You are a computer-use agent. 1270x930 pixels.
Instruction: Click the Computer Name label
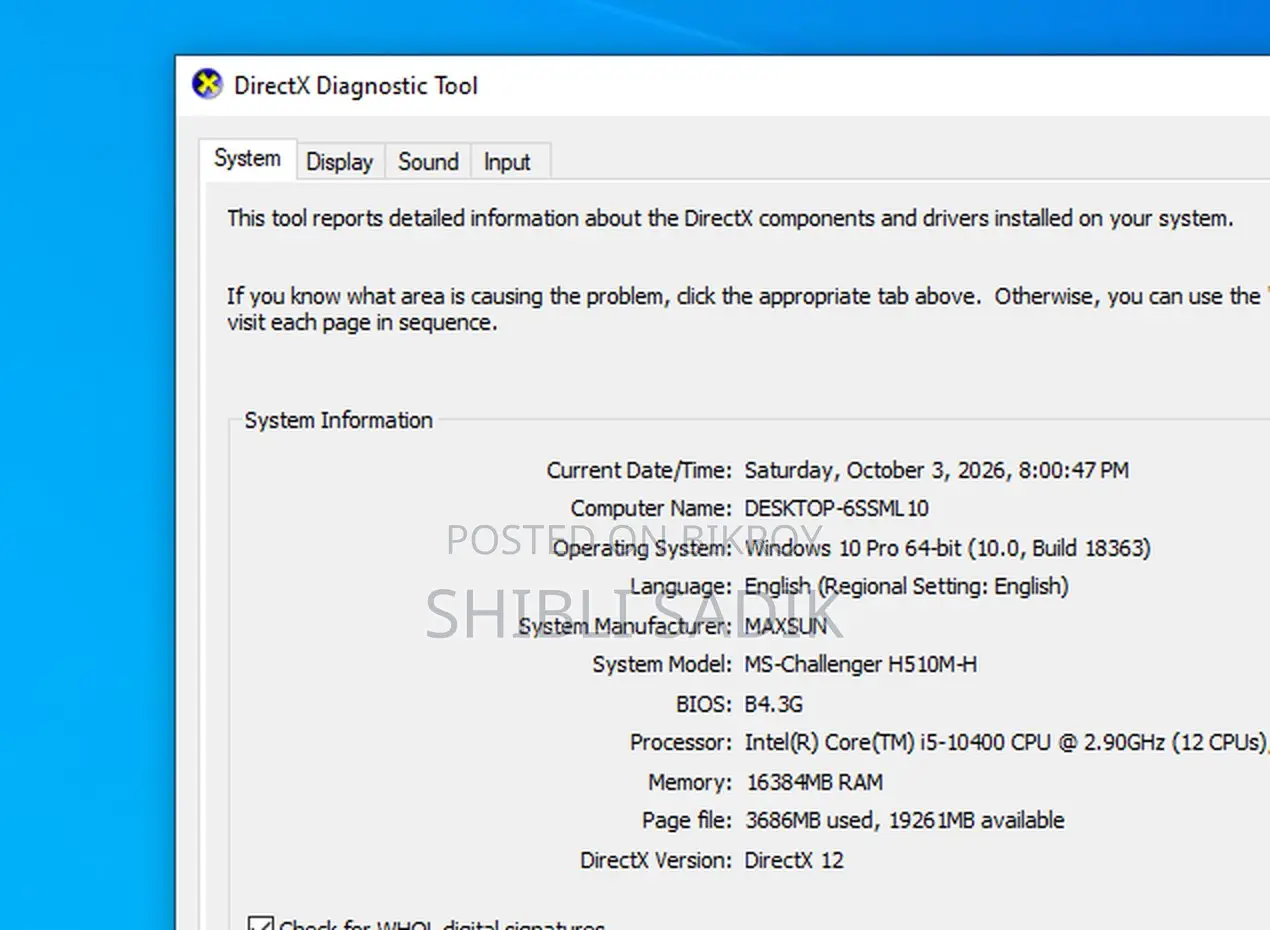pyautogui.click(x=651, y=509)
